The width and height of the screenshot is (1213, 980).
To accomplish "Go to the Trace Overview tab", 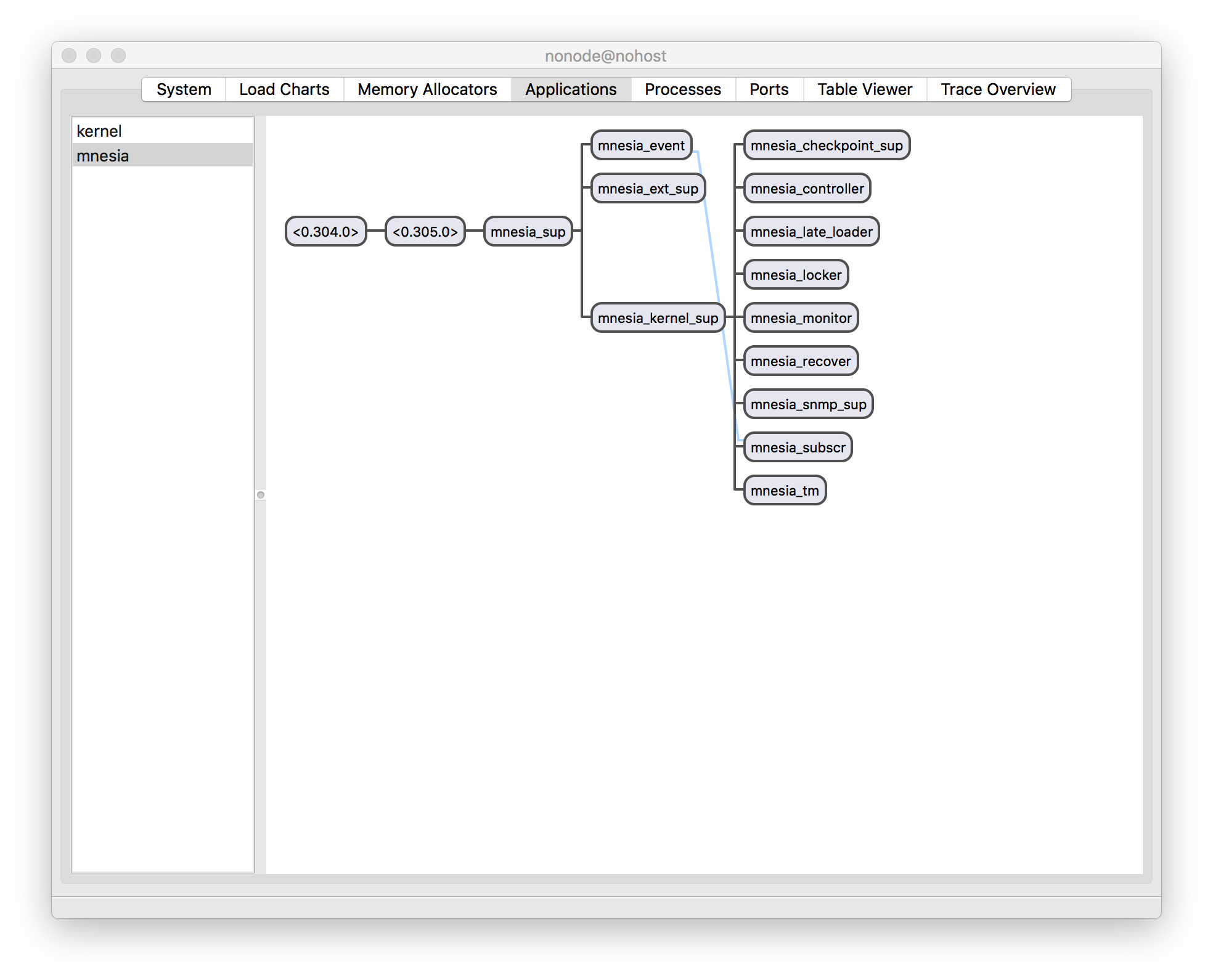I will click(x=997, y=89).
